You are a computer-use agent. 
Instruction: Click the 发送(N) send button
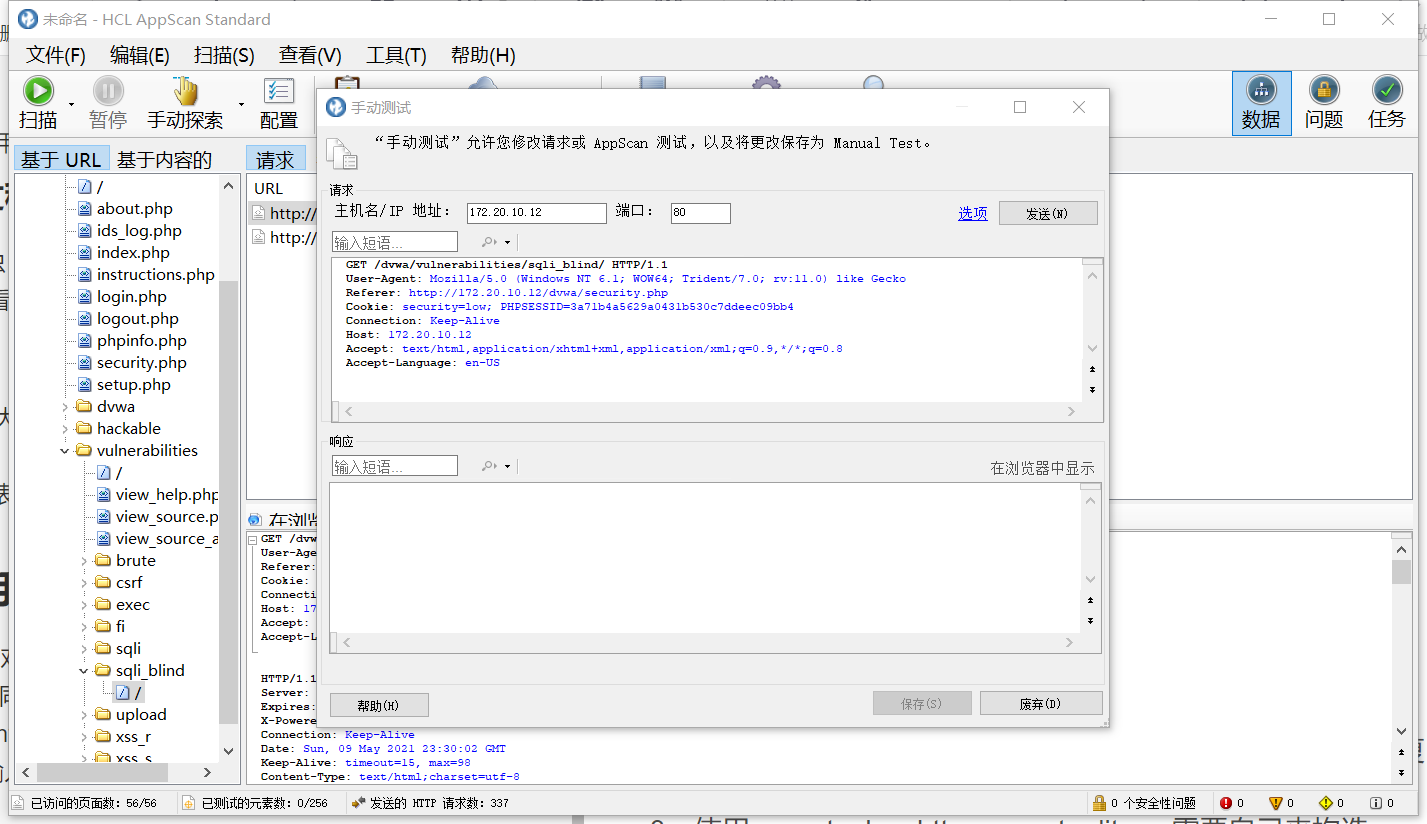pos(1048,213)
